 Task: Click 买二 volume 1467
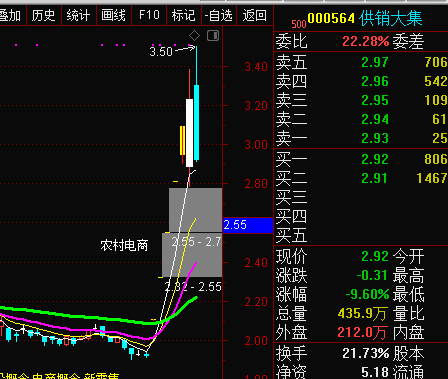[432, 178]
